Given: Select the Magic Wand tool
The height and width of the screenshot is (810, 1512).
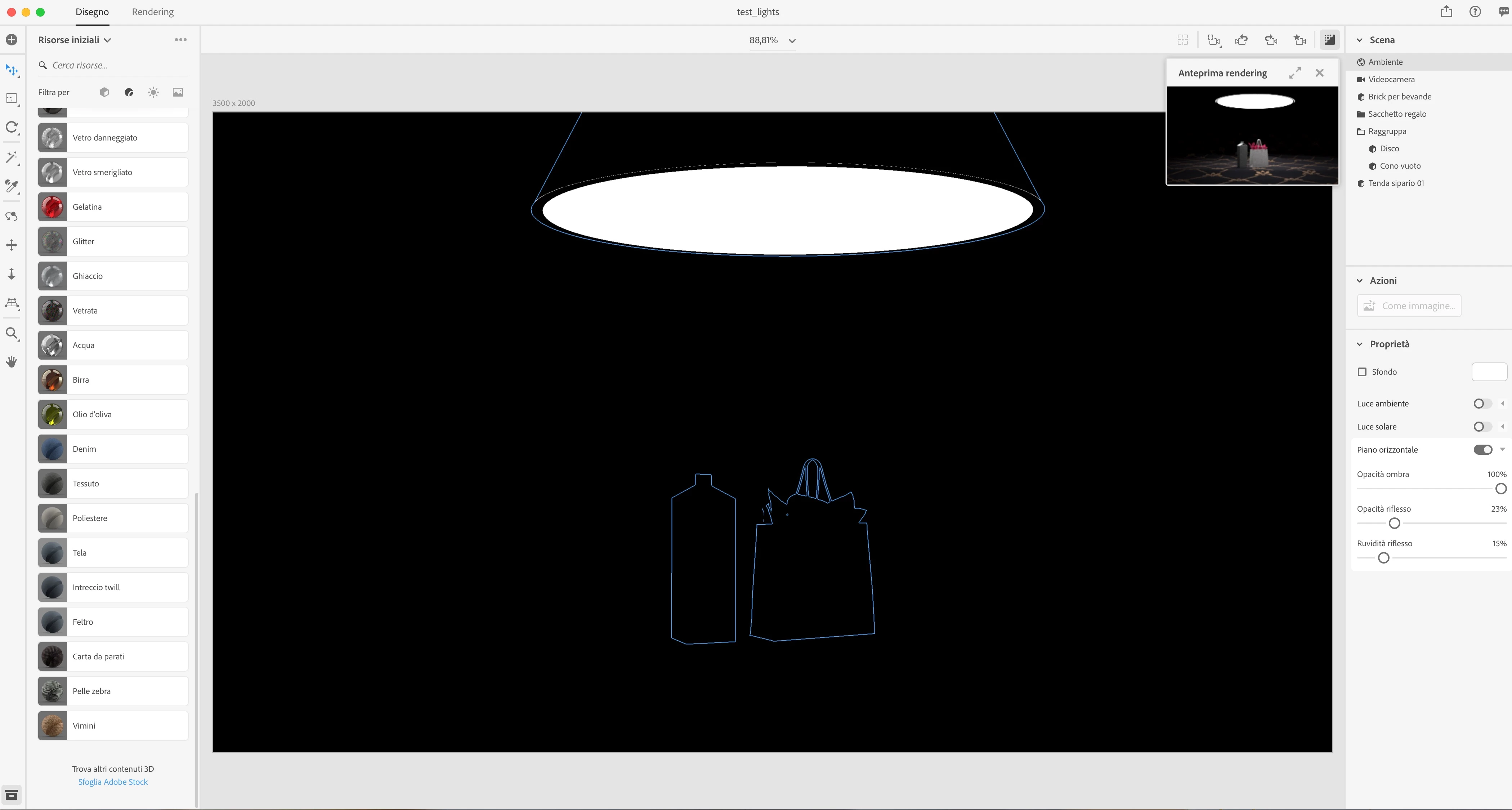Looking at the screenshot, I should [11, 157].
